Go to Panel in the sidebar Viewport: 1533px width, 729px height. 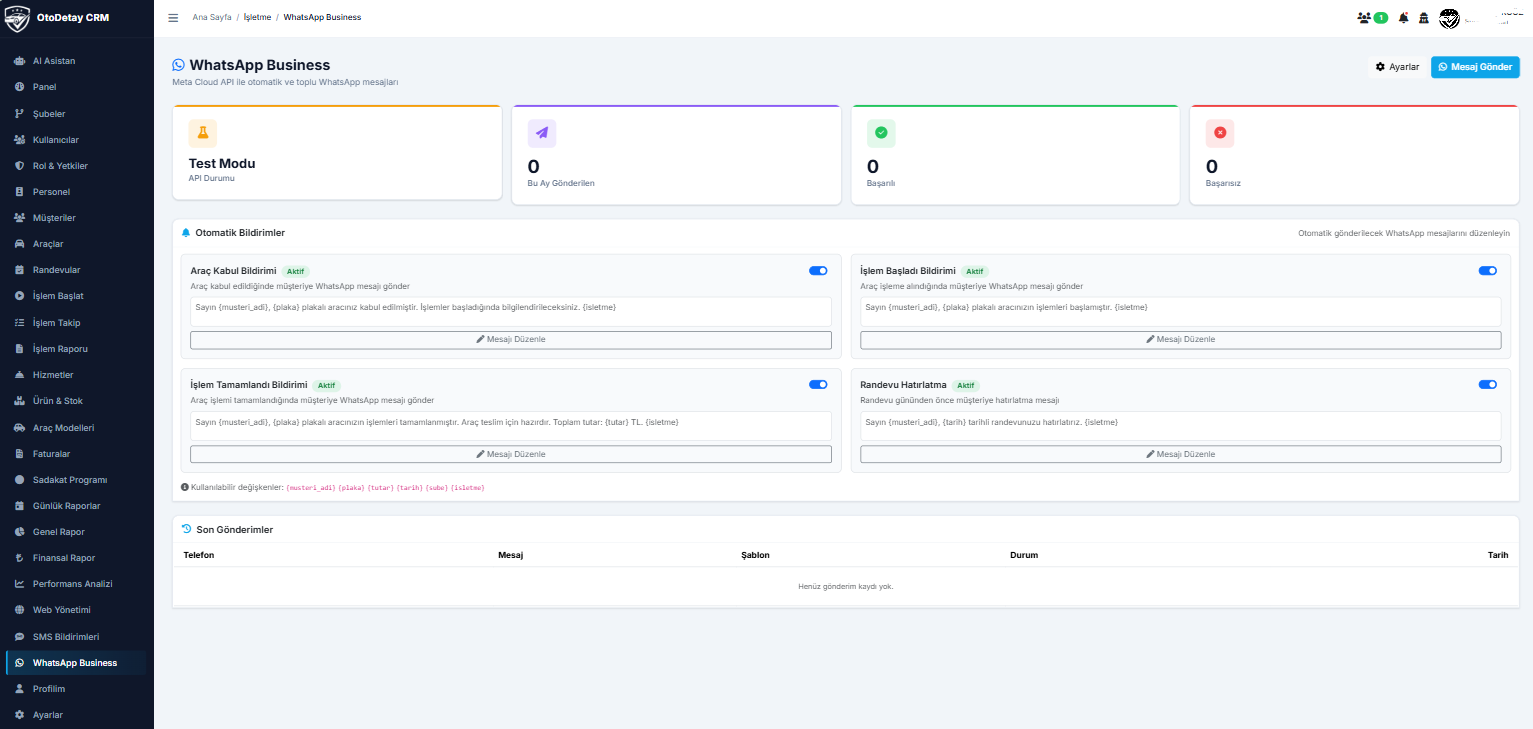pyautogui.click(x=77, y=87)
